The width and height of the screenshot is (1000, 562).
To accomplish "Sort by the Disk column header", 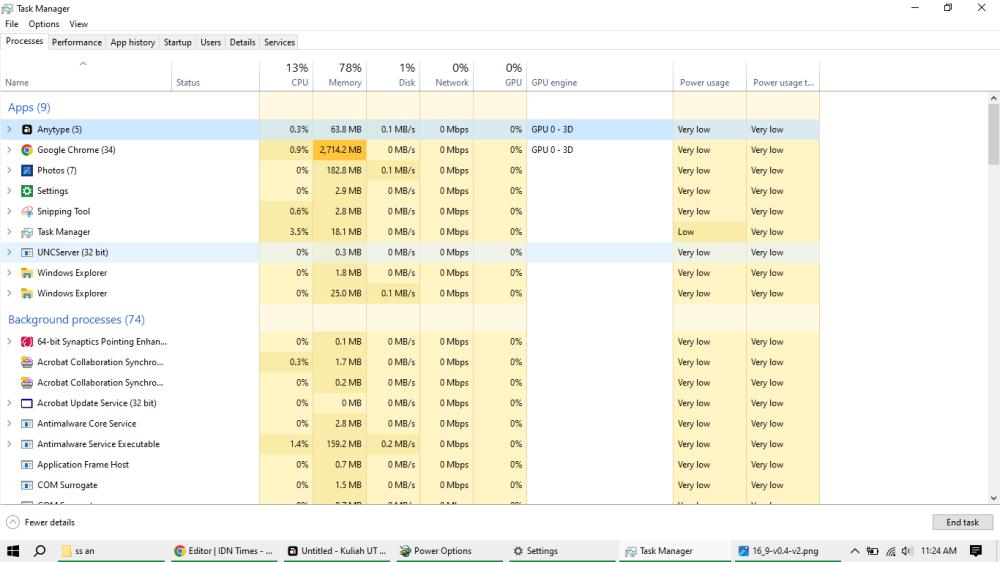I will click(x=393, y=75).
